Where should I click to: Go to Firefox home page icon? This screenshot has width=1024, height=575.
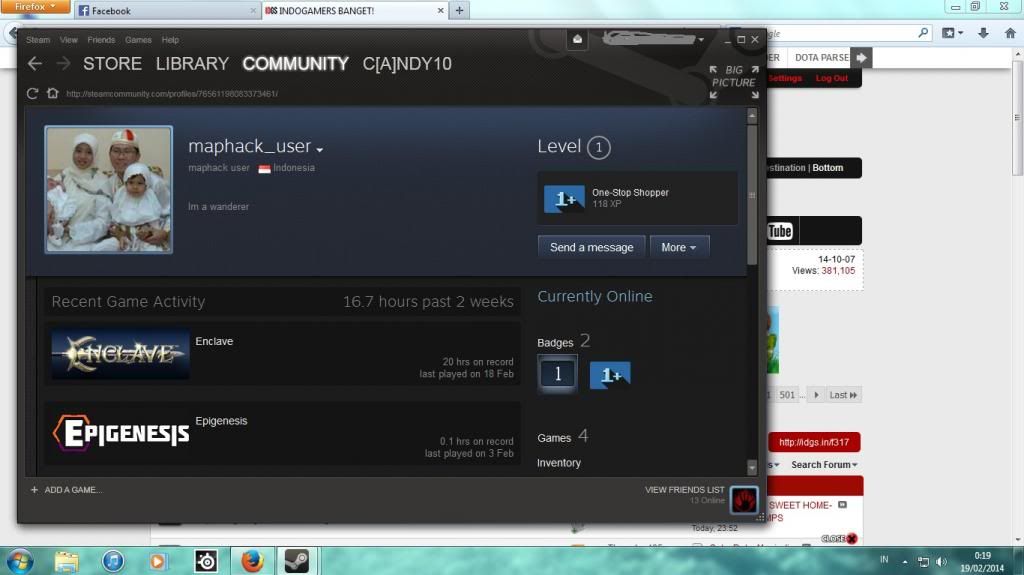point(1010,33)
